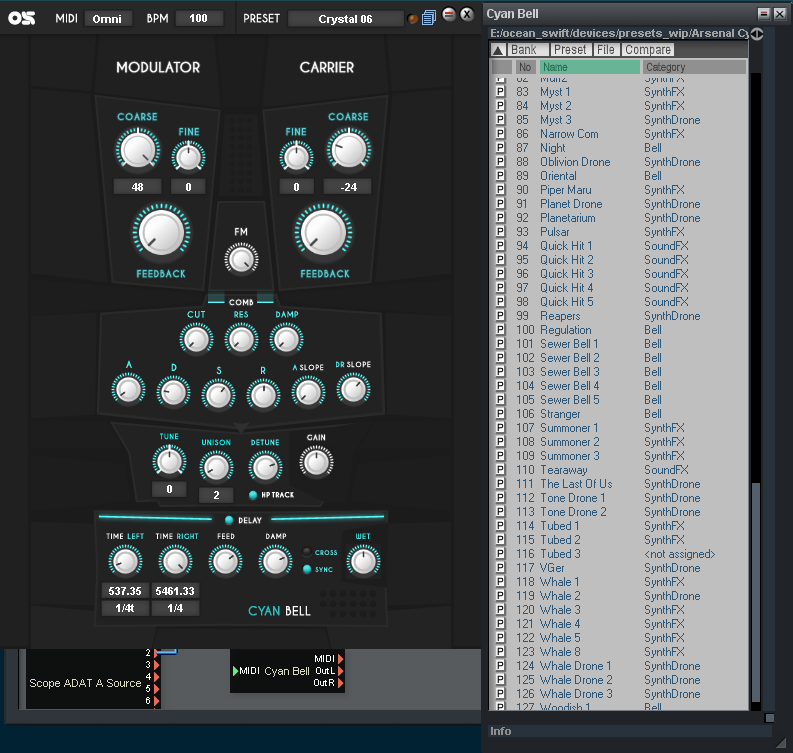Click the small orange dot next to preset name
The image size is (793, 753).
pyautogui.click(x=413, y=19)
